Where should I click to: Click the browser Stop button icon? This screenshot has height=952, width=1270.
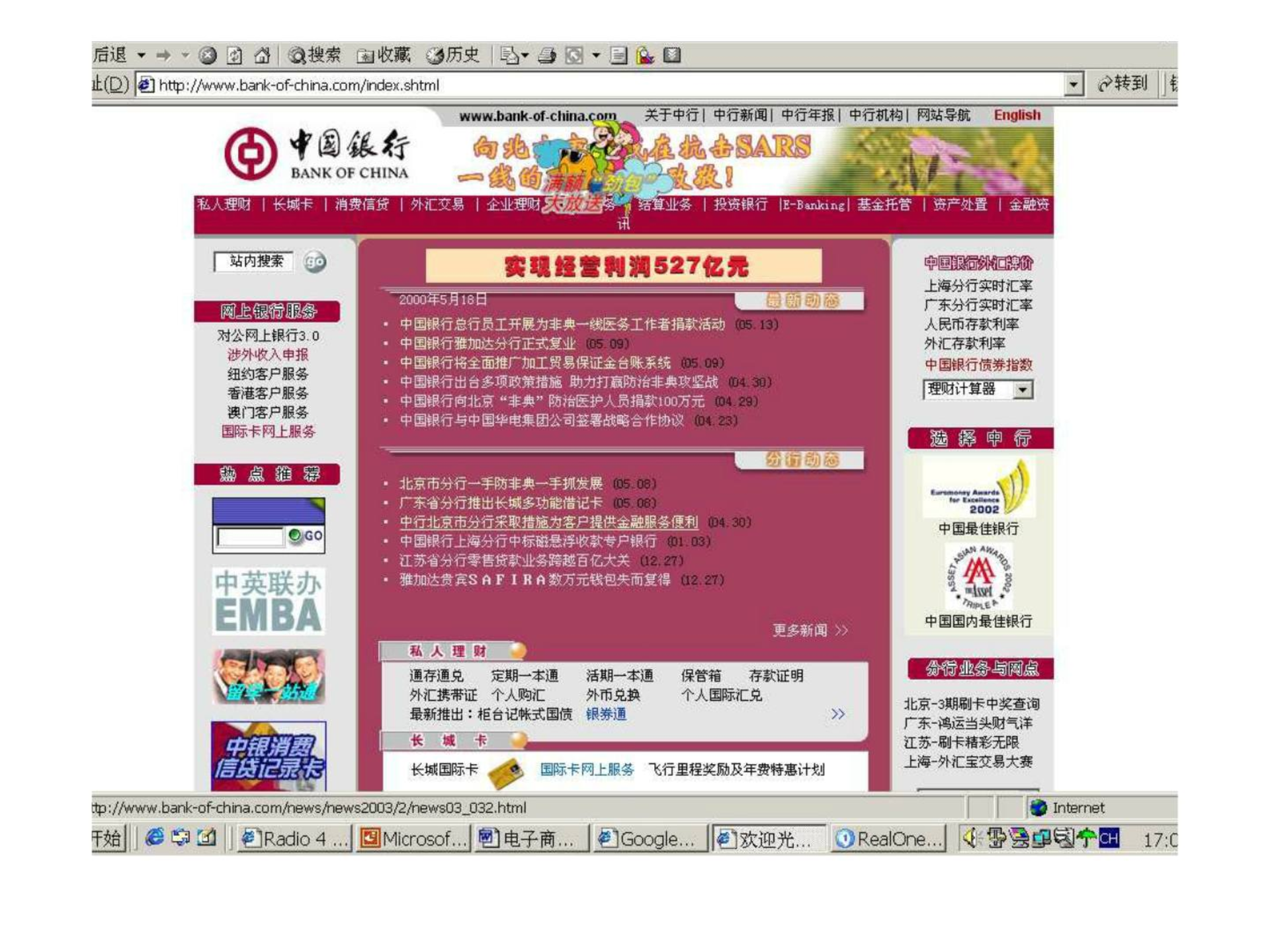(x=208, y=56)
